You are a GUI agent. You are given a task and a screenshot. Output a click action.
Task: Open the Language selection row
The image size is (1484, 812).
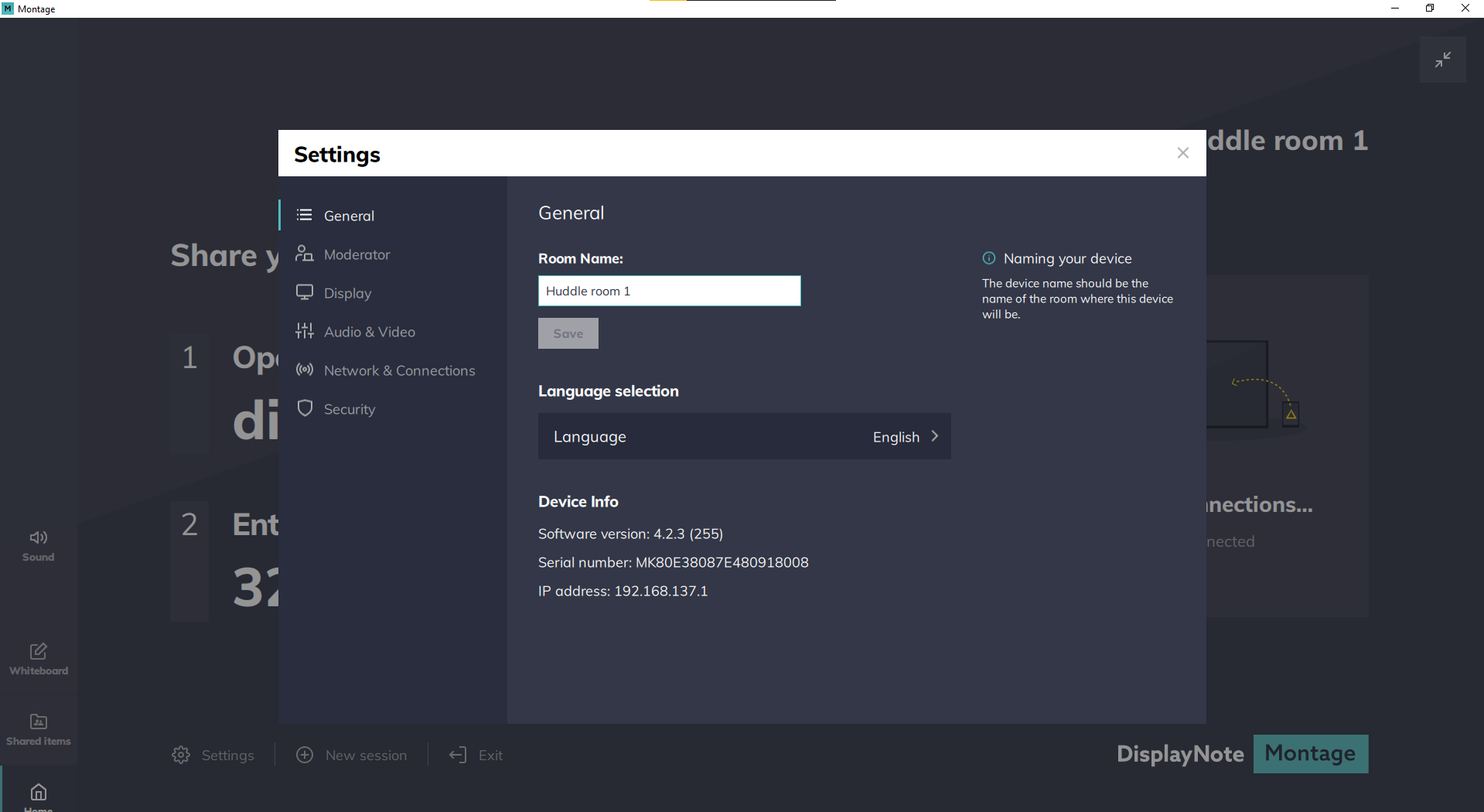point(745,436)
